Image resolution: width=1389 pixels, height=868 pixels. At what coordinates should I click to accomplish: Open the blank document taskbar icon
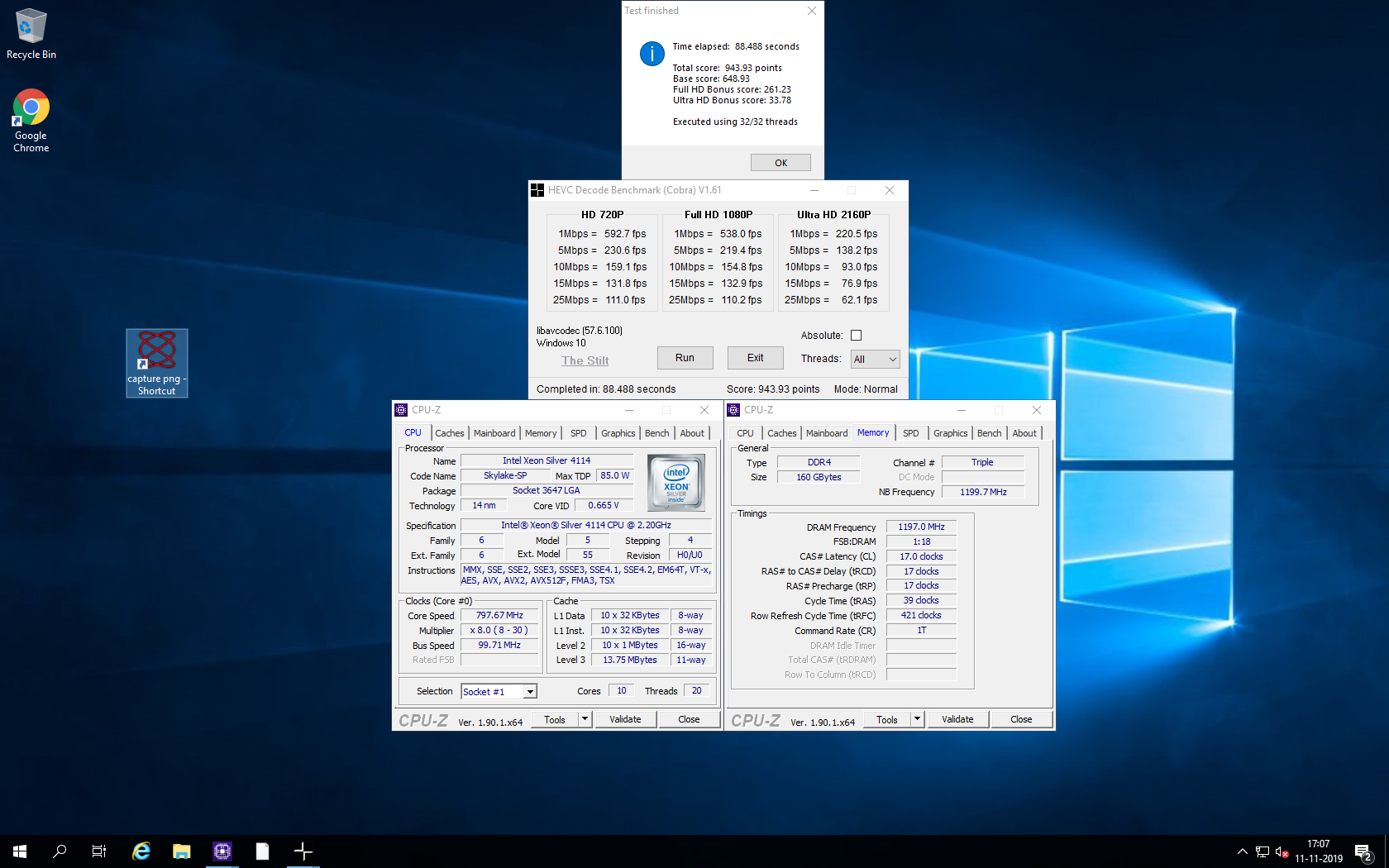(262, 851)
